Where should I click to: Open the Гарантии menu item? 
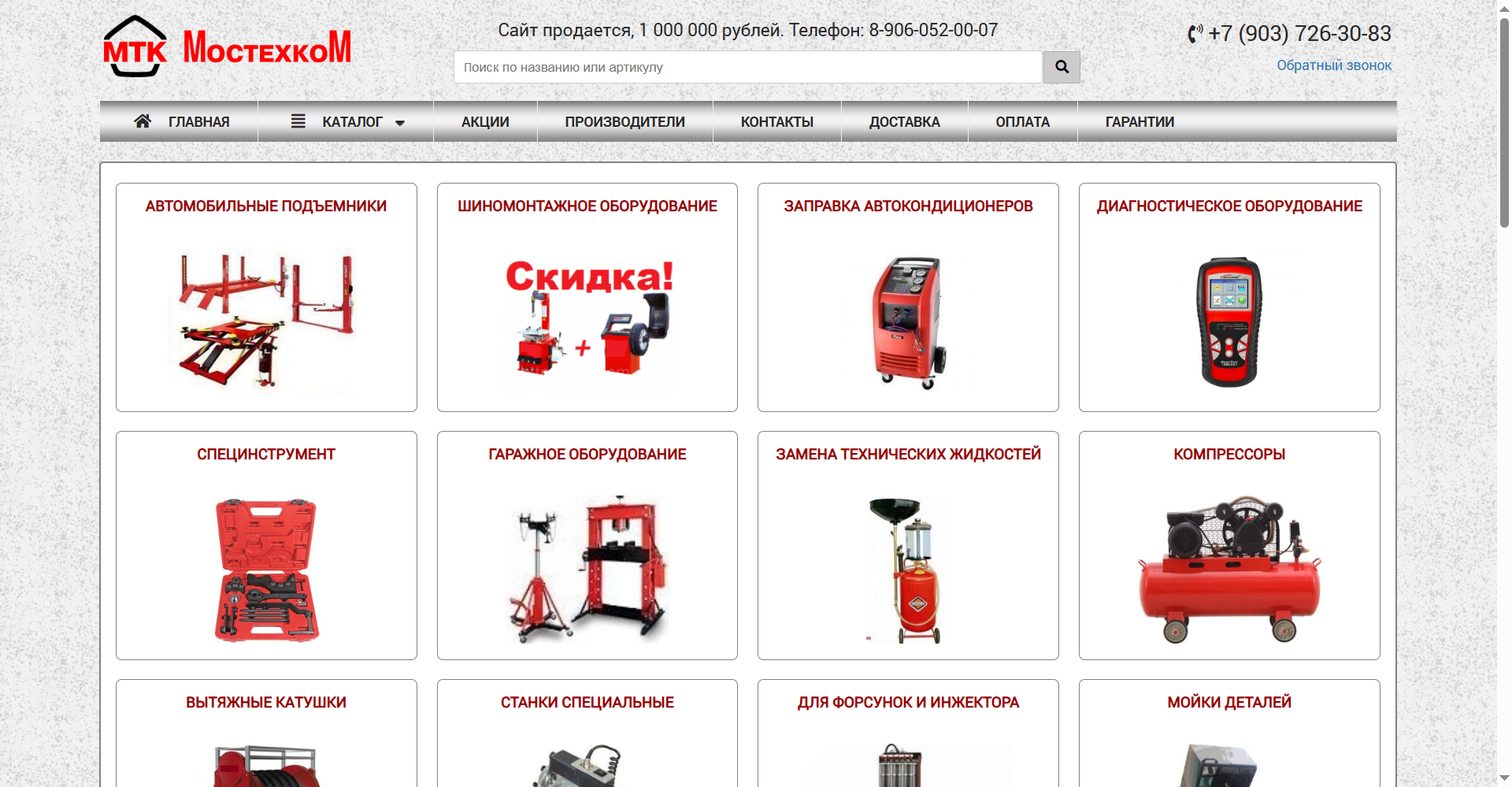(1139, 122)
